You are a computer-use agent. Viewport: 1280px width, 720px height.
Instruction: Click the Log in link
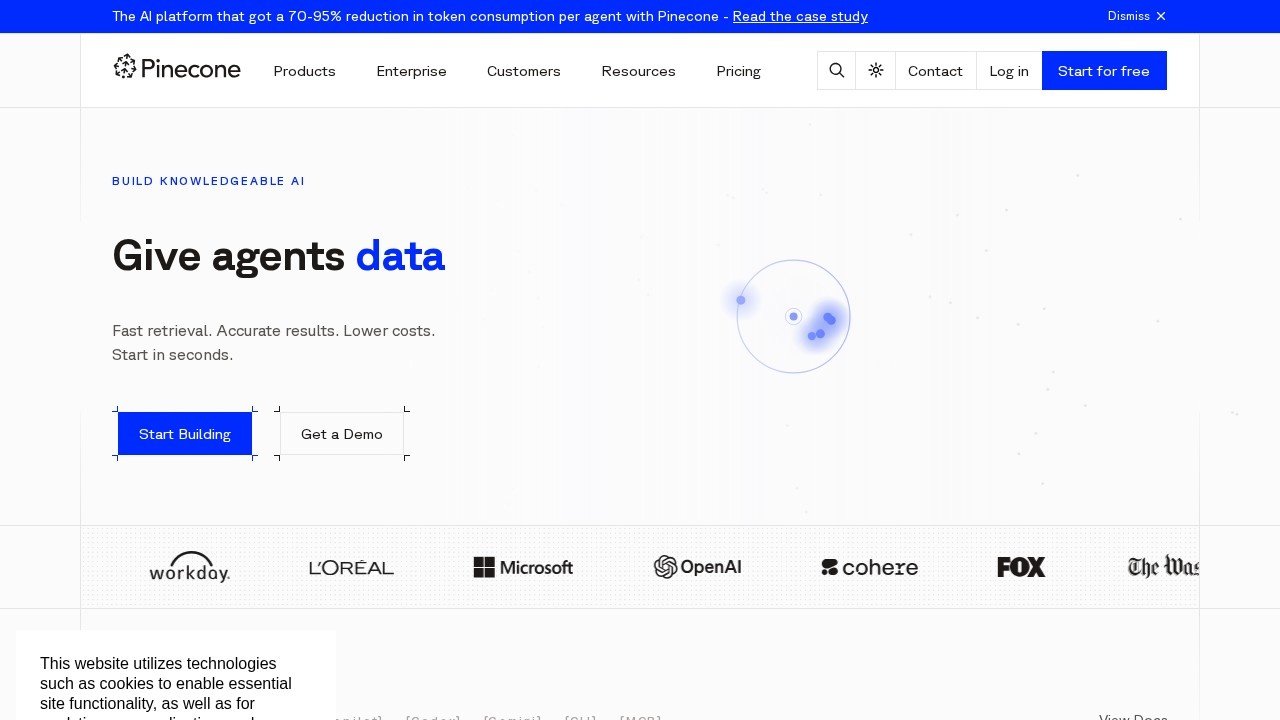coord(1009,70)
